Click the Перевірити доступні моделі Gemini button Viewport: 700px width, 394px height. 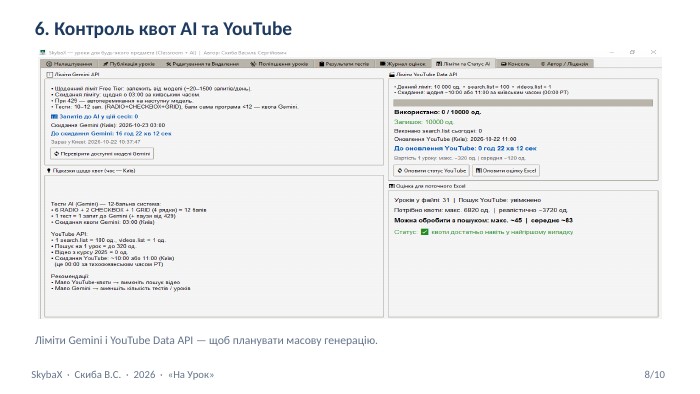pos(102,153)
